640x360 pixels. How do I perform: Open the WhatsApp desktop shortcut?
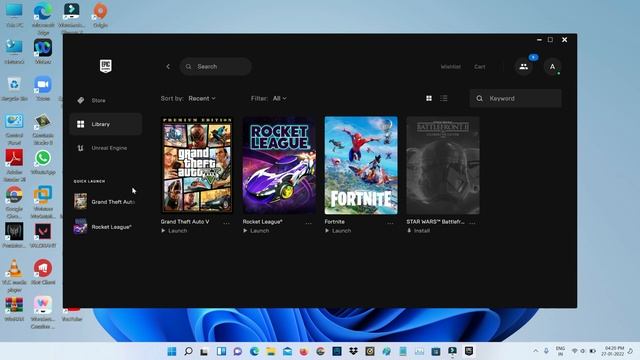(43, 162)
